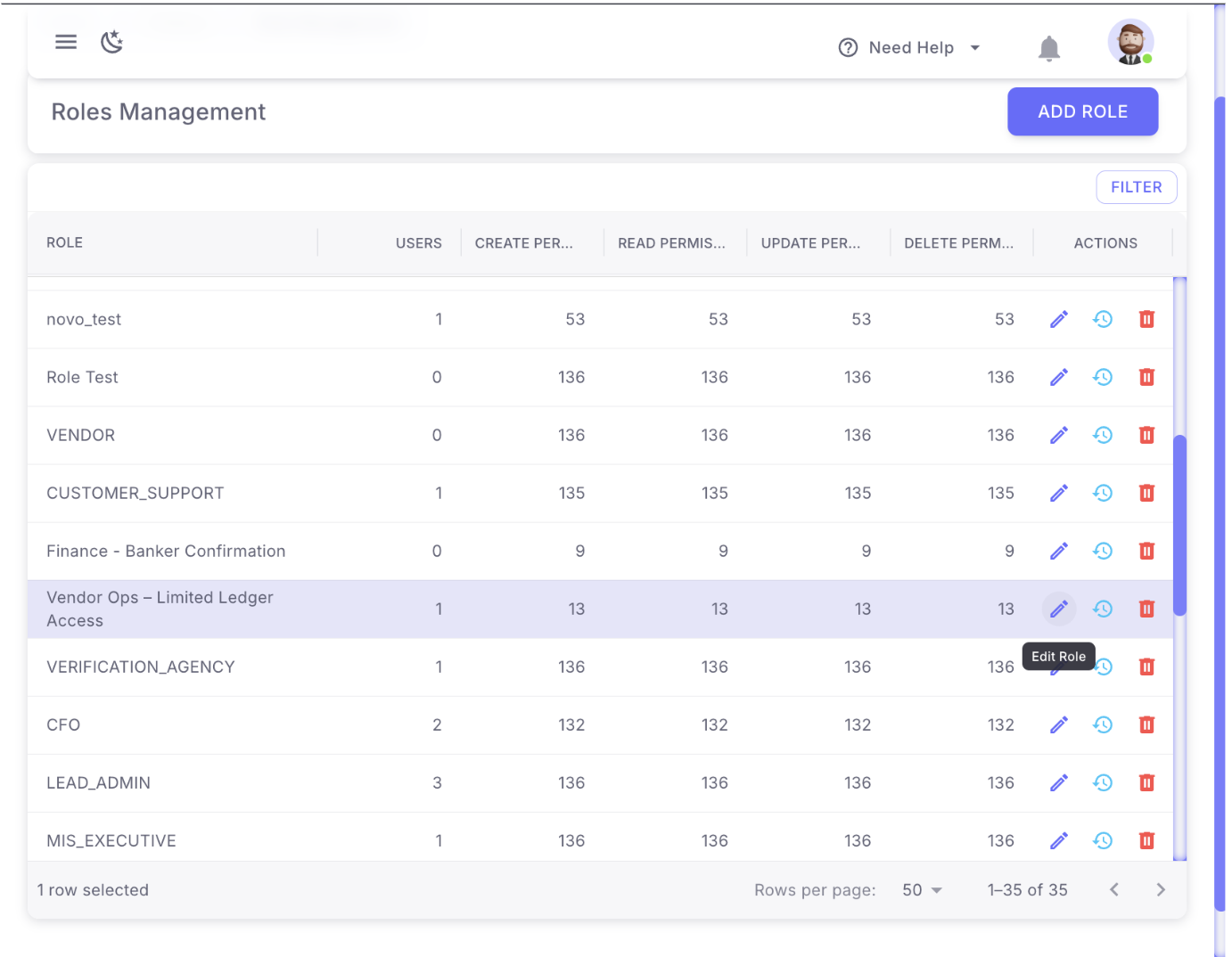Open the user profile avatar

(x=1129, y=43)
